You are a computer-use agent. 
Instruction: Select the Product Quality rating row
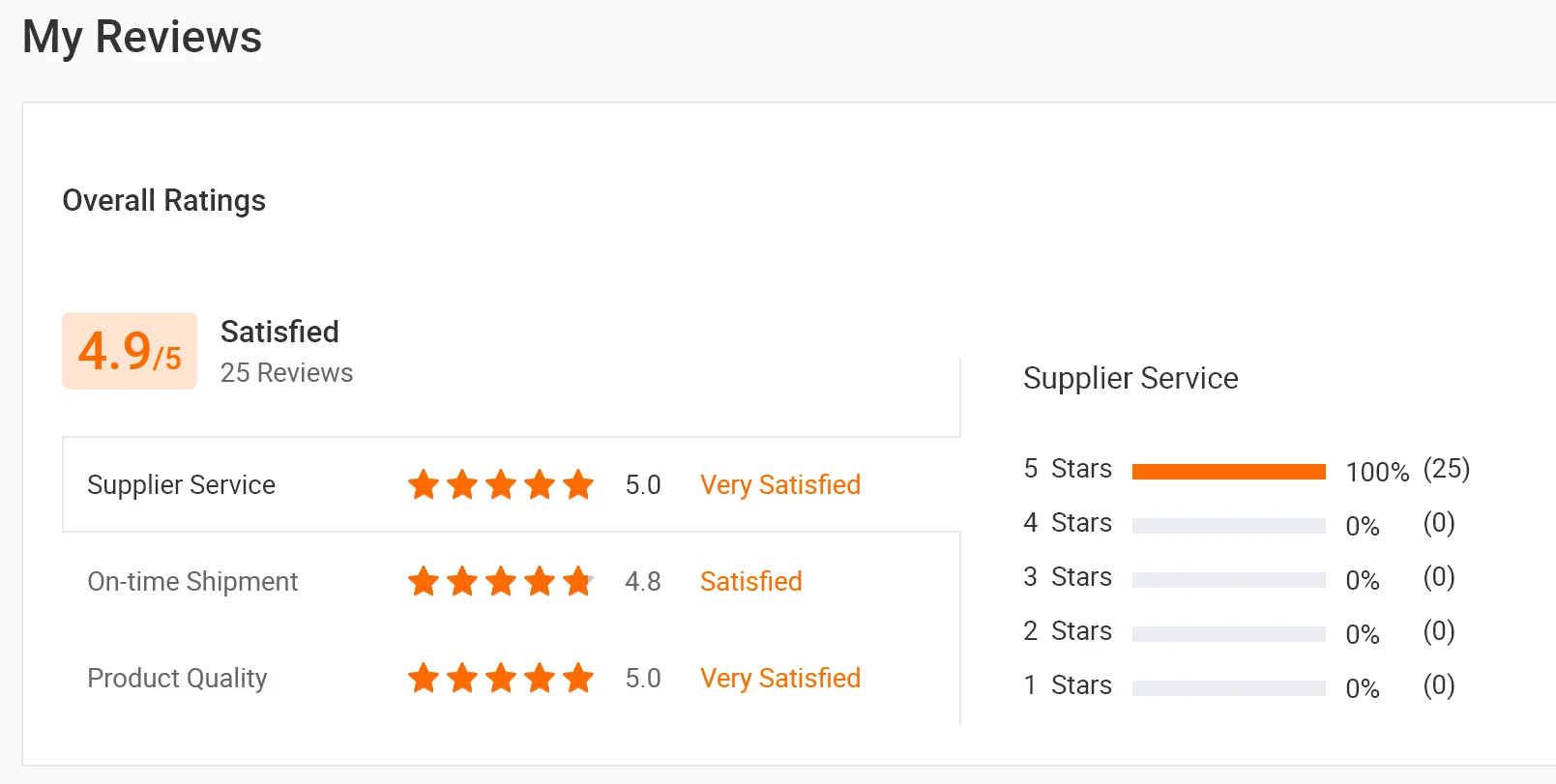coord(177,678)
